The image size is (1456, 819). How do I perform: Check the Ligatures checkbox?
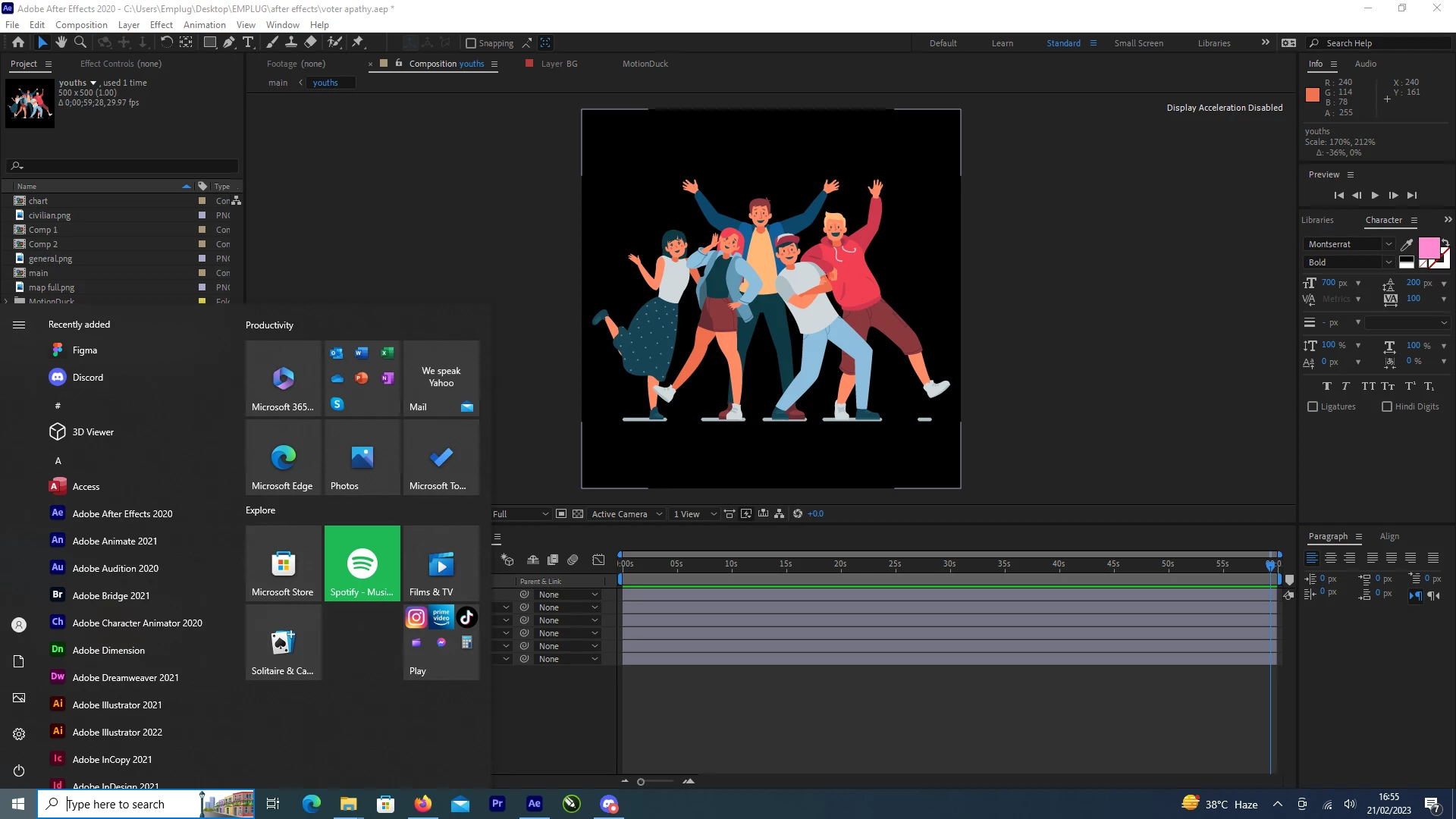(1313, 406)
